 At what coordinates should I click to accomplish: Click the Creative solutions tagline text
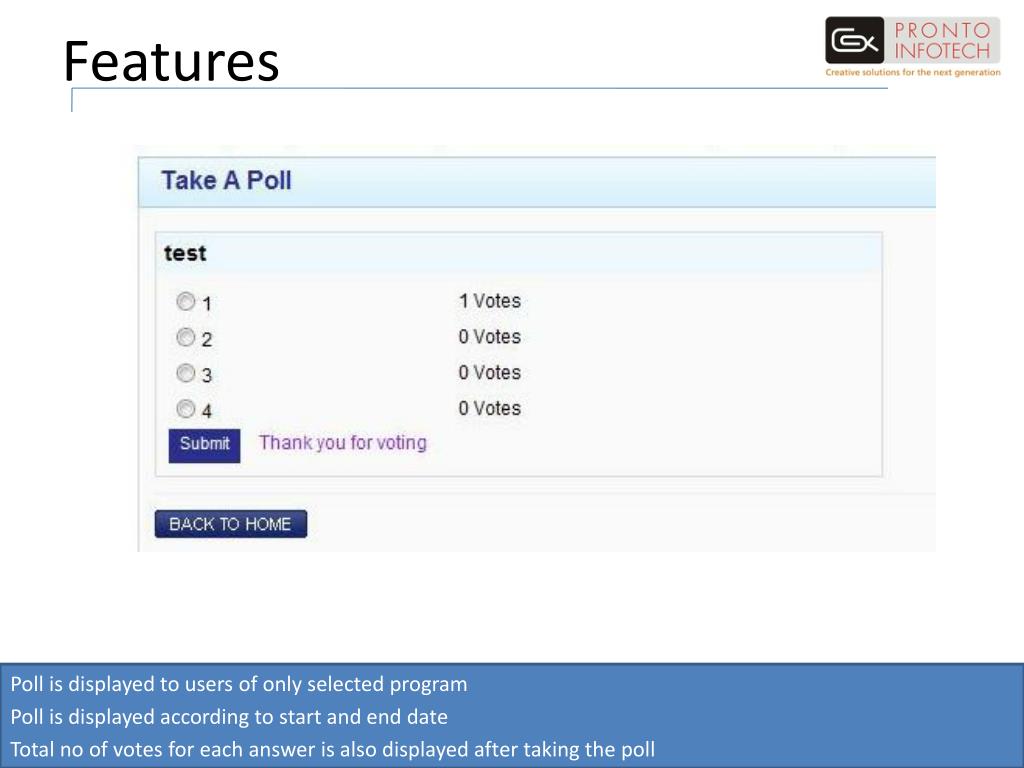point(913,72)
